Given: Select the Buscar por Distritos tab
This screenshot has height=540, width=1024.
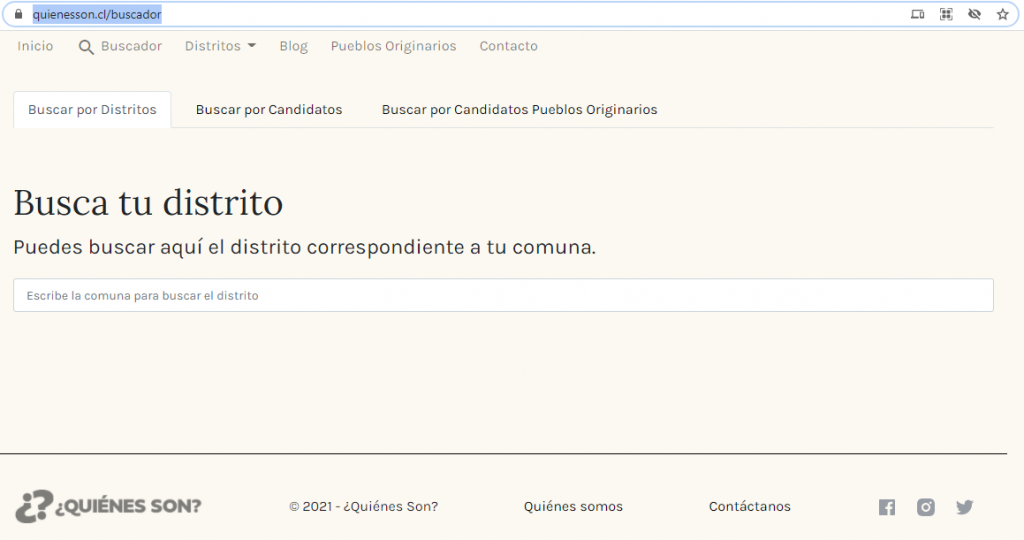Looking at the screenshot, I should tap(92, 110).
